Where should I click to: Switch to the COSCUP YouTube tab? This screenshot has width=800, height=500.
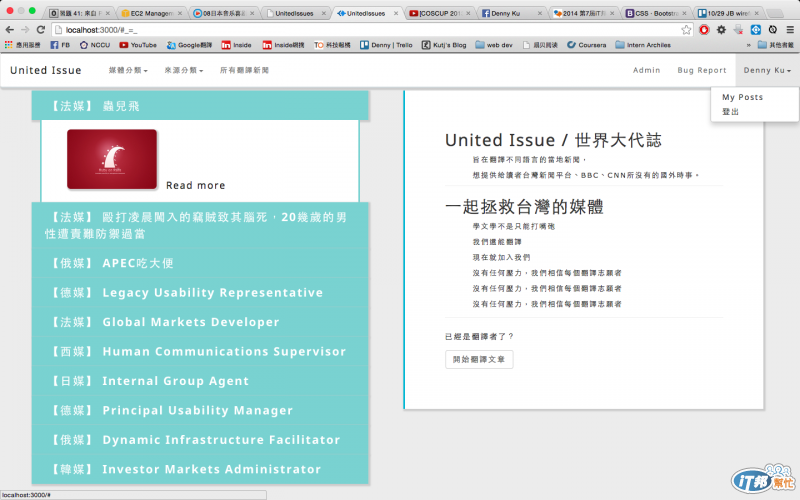[440, 13]
